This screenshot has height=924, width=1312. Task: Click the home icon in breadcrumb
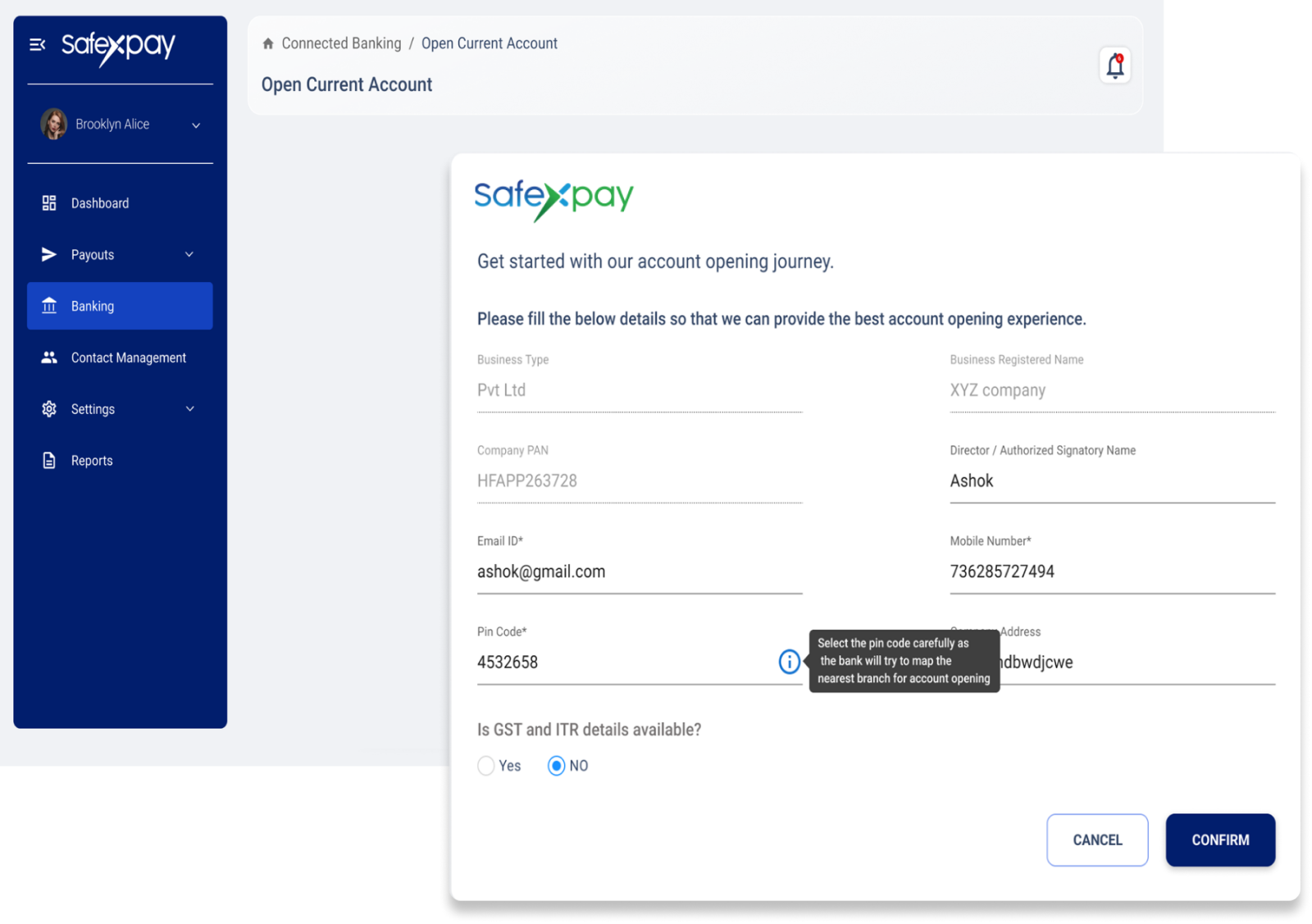point(268,43)
